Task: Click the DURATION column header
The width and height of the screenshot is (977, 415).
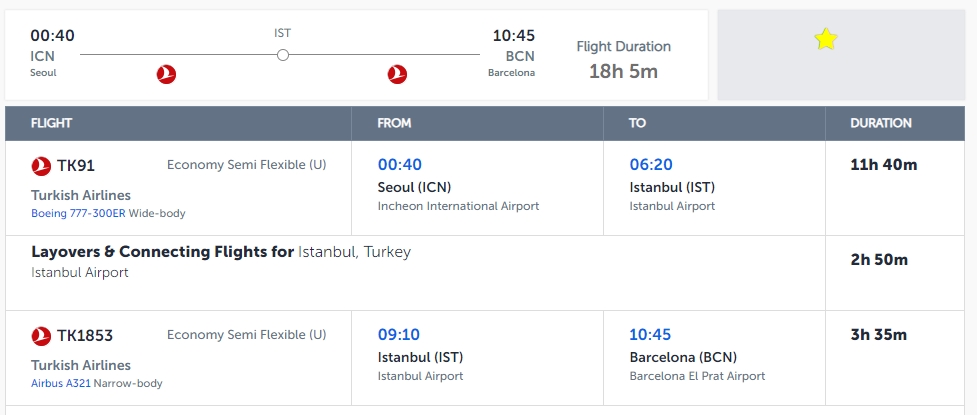Action: 880,123
